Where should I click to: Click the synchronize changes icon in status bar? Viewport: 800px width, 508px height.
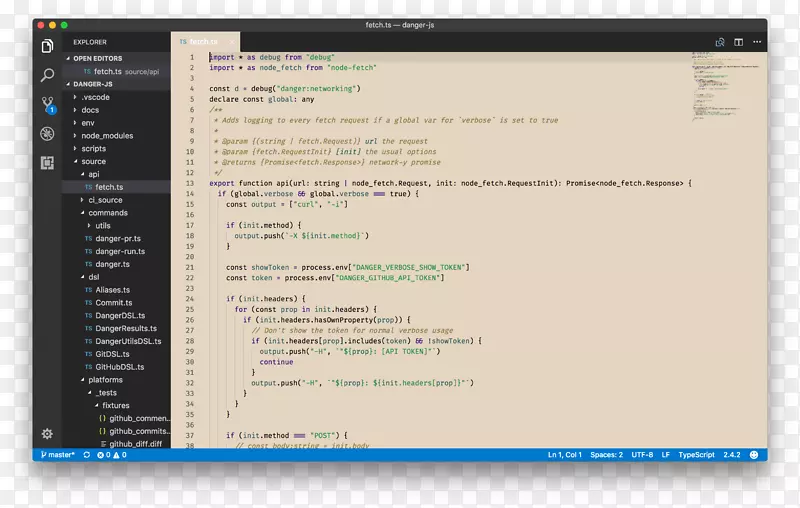(87, 455)
